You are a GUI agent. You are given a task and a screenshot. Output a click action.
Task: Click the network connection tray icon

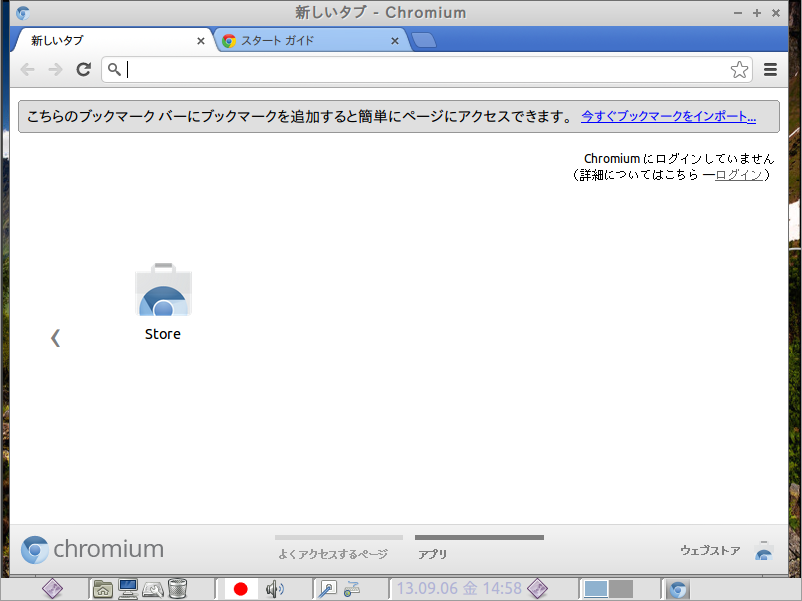352,589
